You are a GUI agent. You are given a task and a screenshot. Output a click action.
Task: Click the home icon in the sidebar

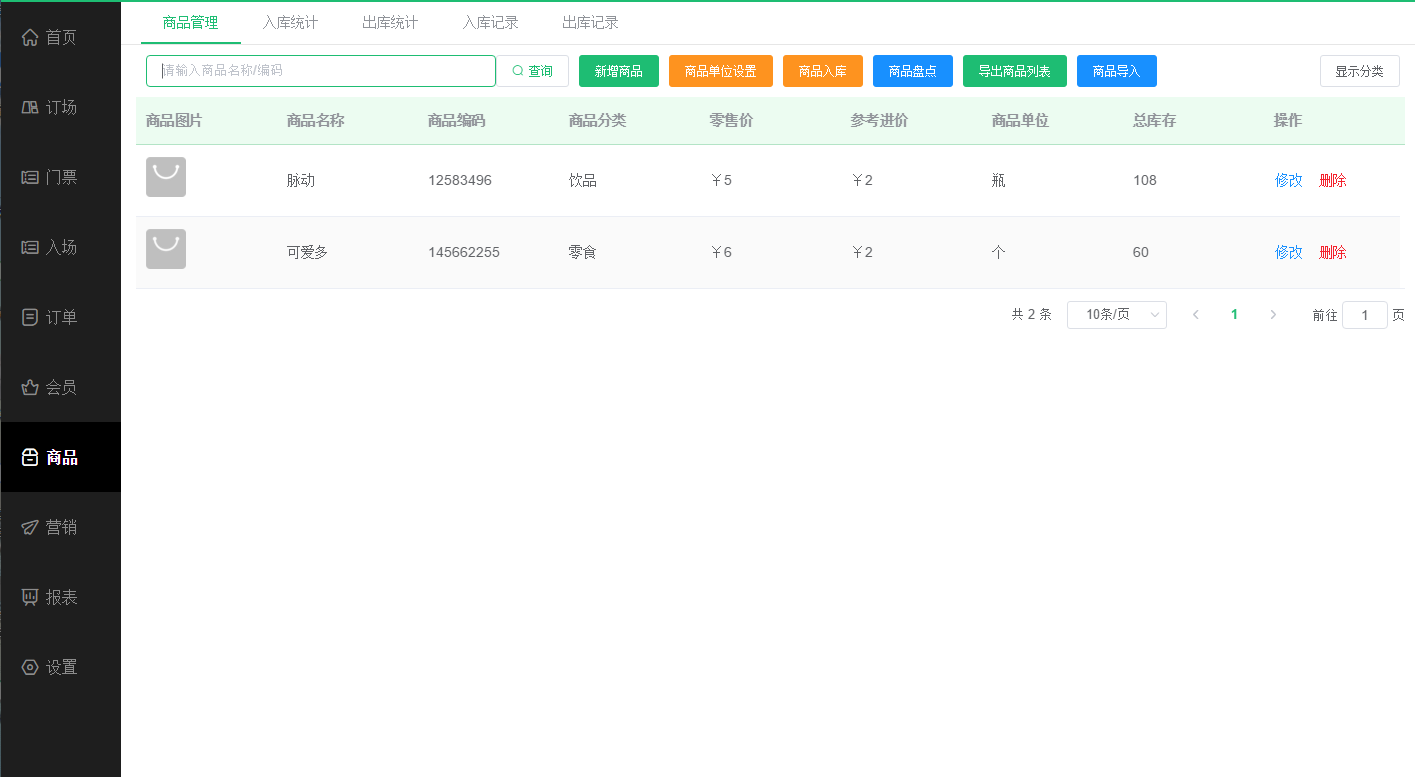click(30, 37)
